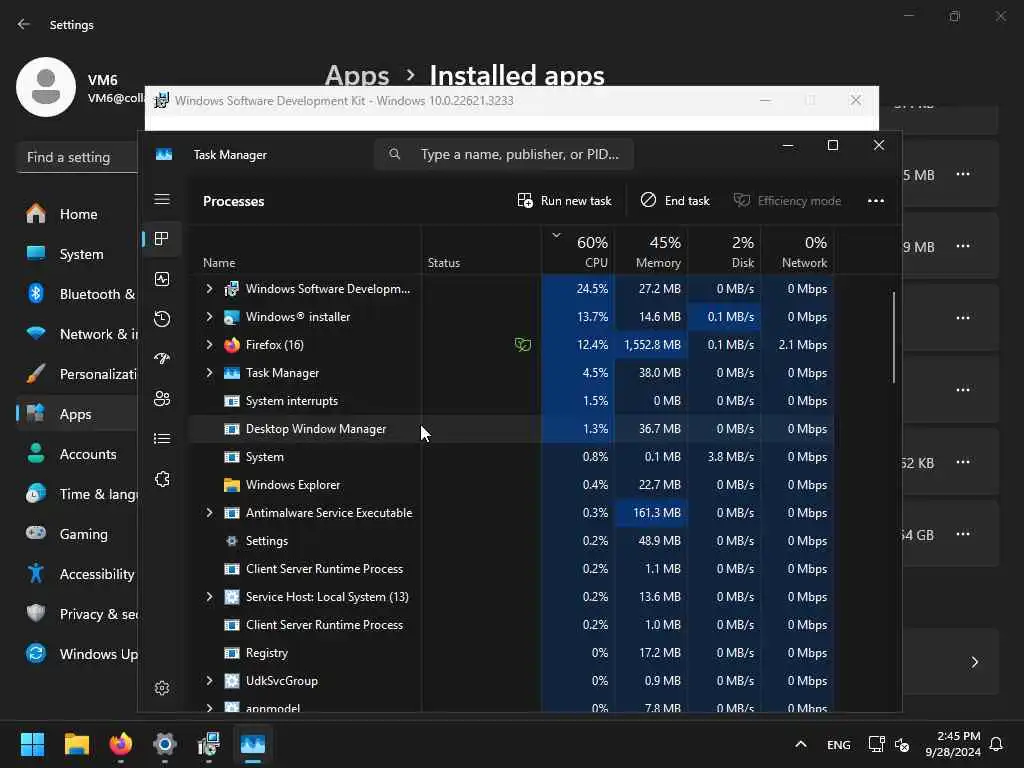The width and height of the screenshot is (1024, 768).
Task: Expand the Windows installer process row
Action: pos(209,317)
